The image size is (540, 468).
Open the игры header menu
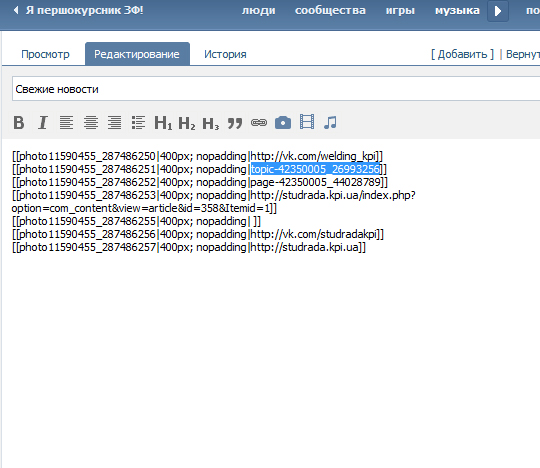click(400, 11)
